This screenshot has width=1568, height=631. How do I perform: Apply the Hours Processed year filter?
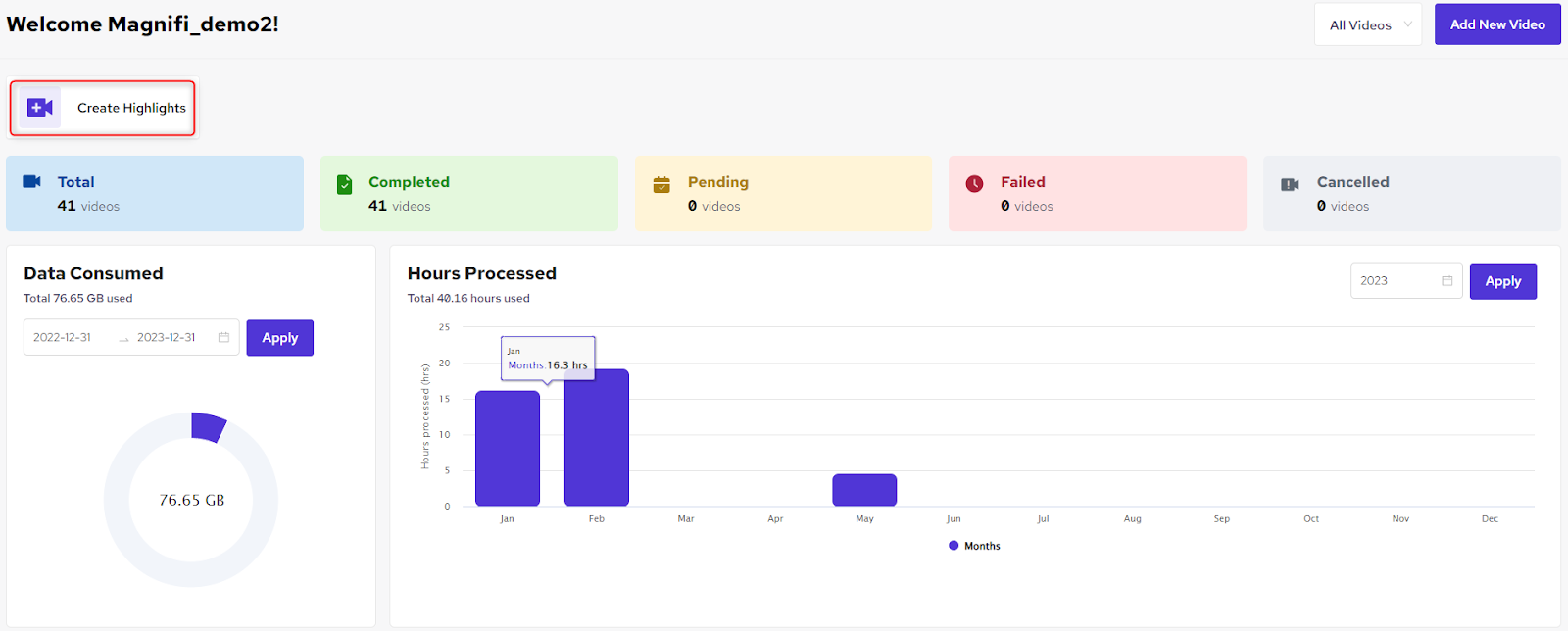pos(1503,281)
